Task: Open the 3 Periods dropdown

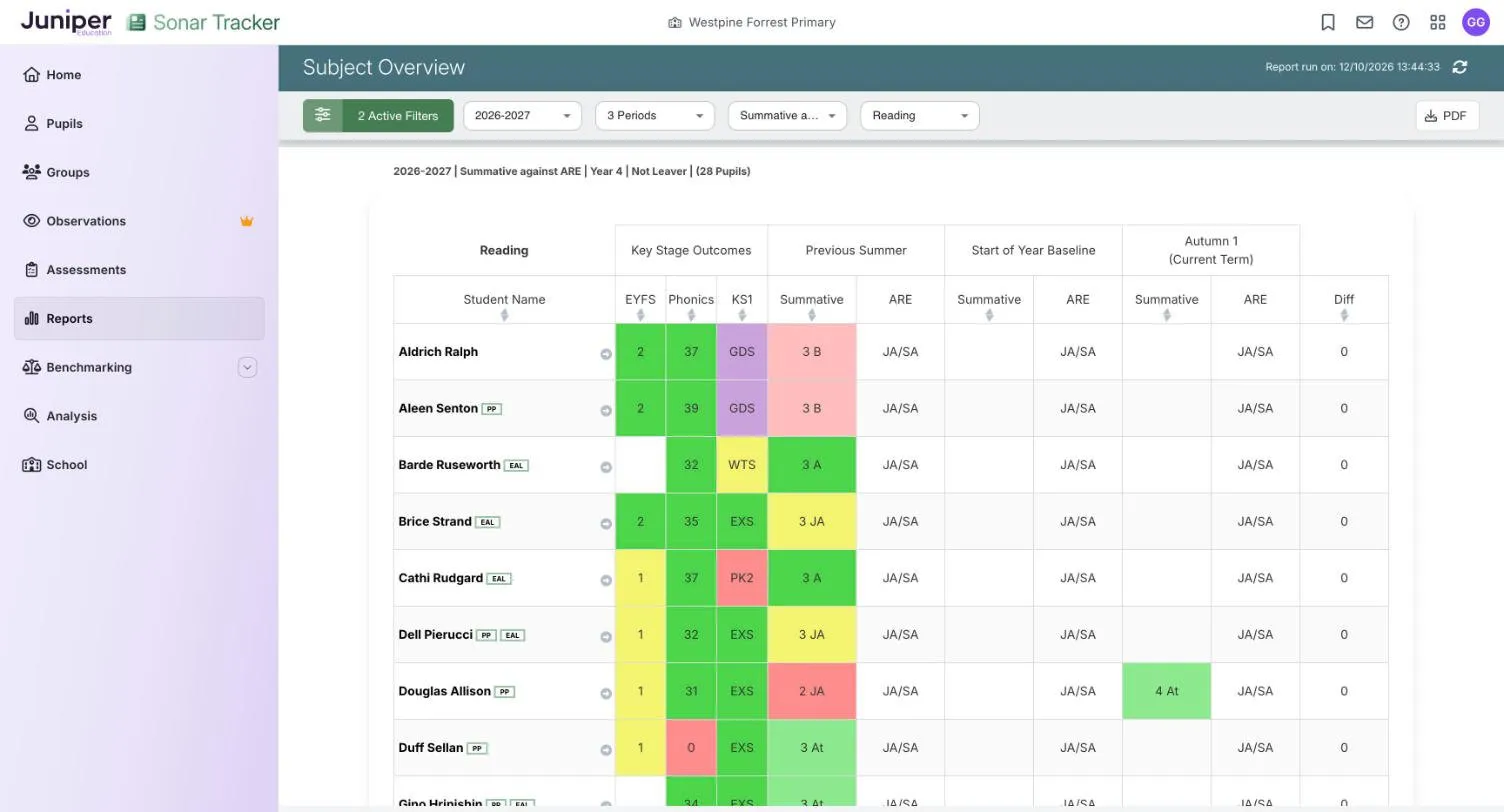Action: 655,116
